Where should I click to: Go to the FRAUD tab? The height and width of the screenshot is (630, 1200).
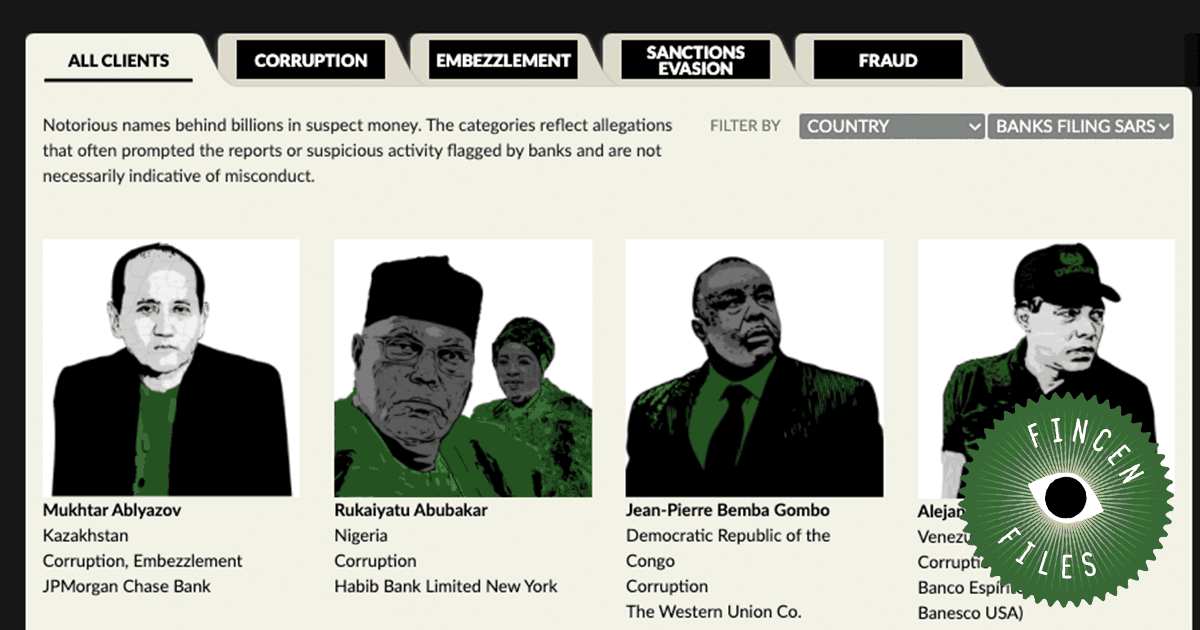[x=888, y=60]
